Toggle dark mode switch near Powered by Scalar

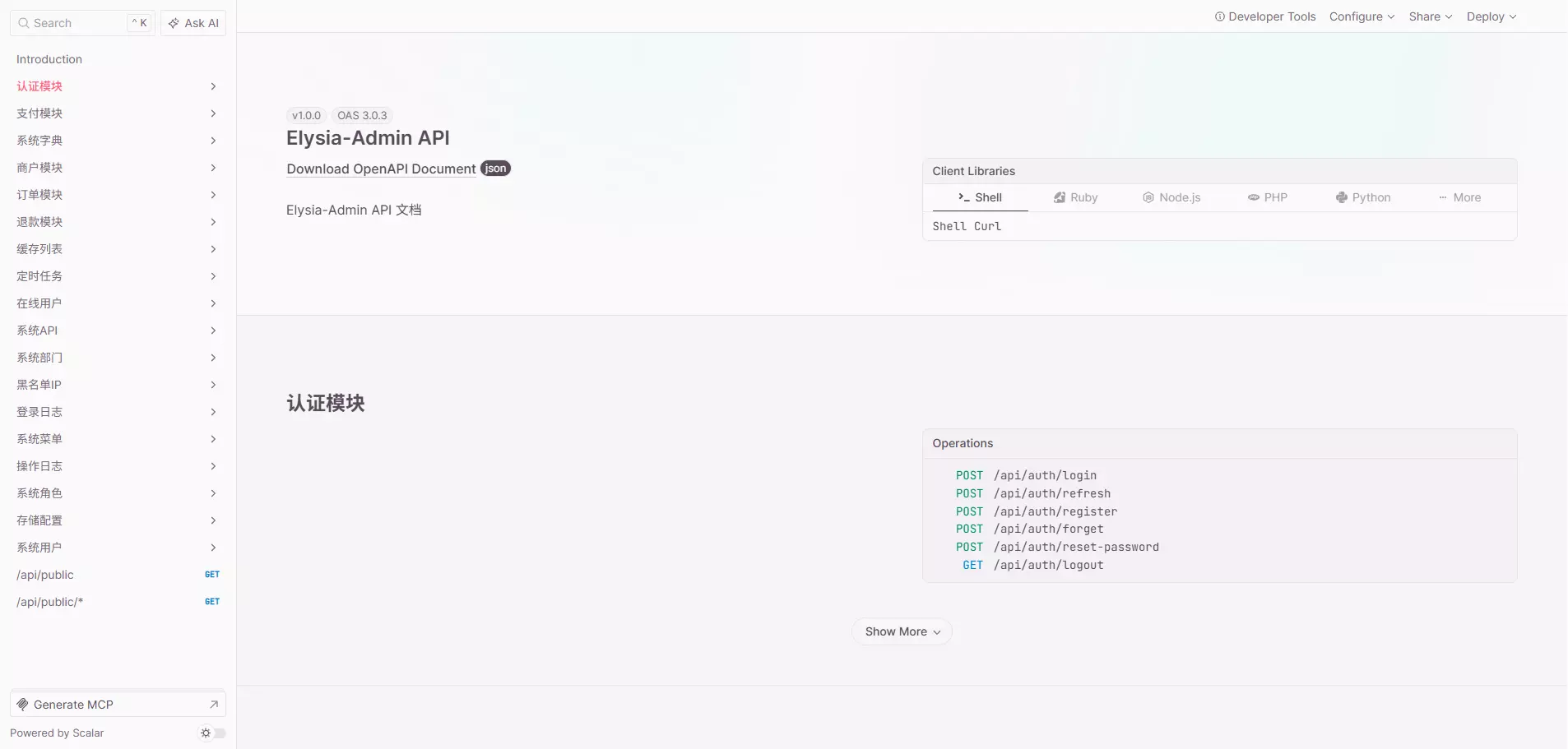point(213,733)
